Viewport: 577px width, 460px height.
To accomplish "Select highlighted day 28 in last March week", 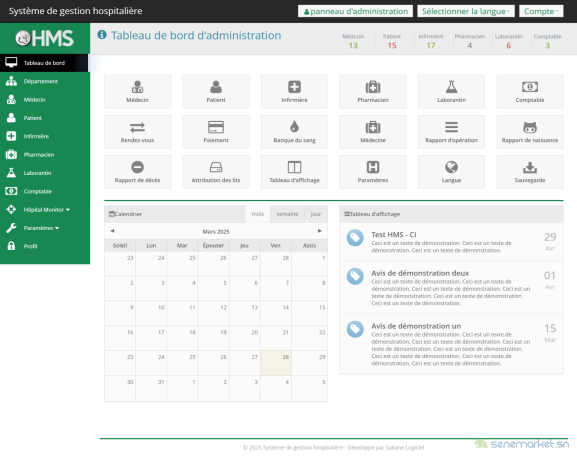I will coord(276,363).
